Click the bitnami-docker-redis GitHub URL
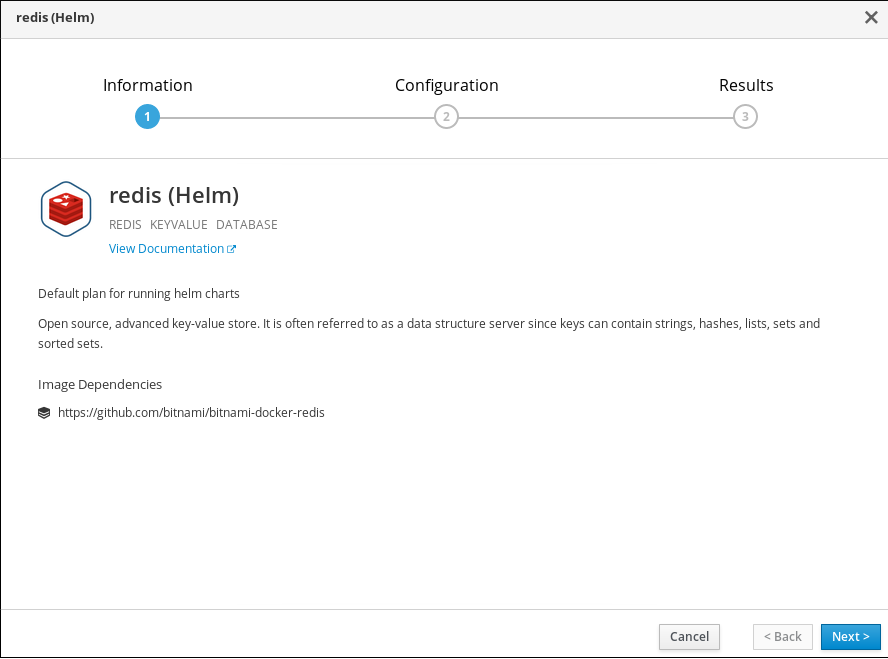Image resolution: width=888 pixels, height=659 pixels. 191,412
